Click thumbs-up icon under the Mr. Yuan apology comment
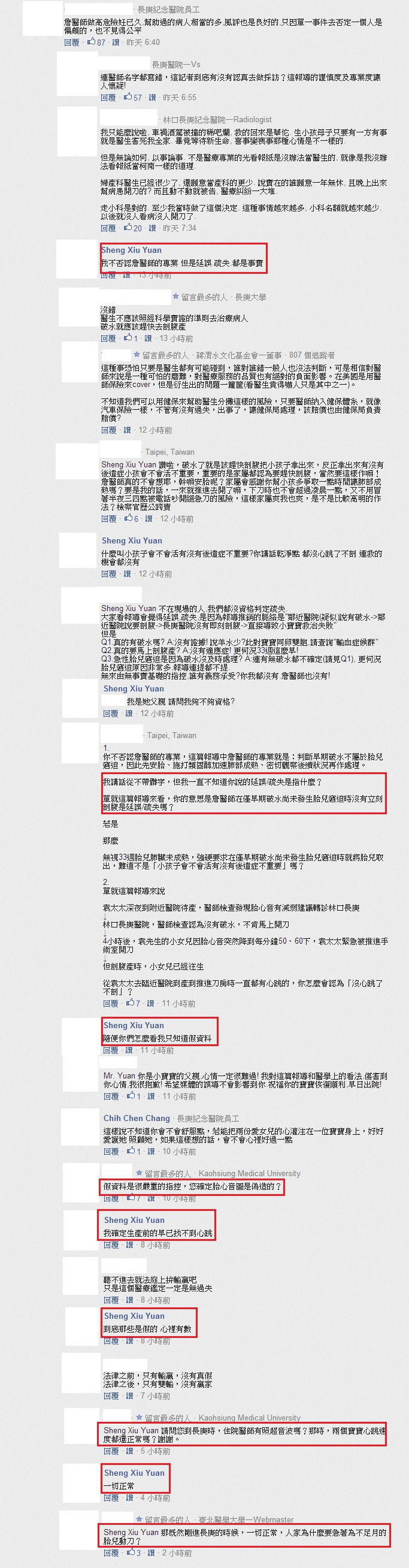409x1568 pixels. pyautogui.click(x=131, y=1096)
